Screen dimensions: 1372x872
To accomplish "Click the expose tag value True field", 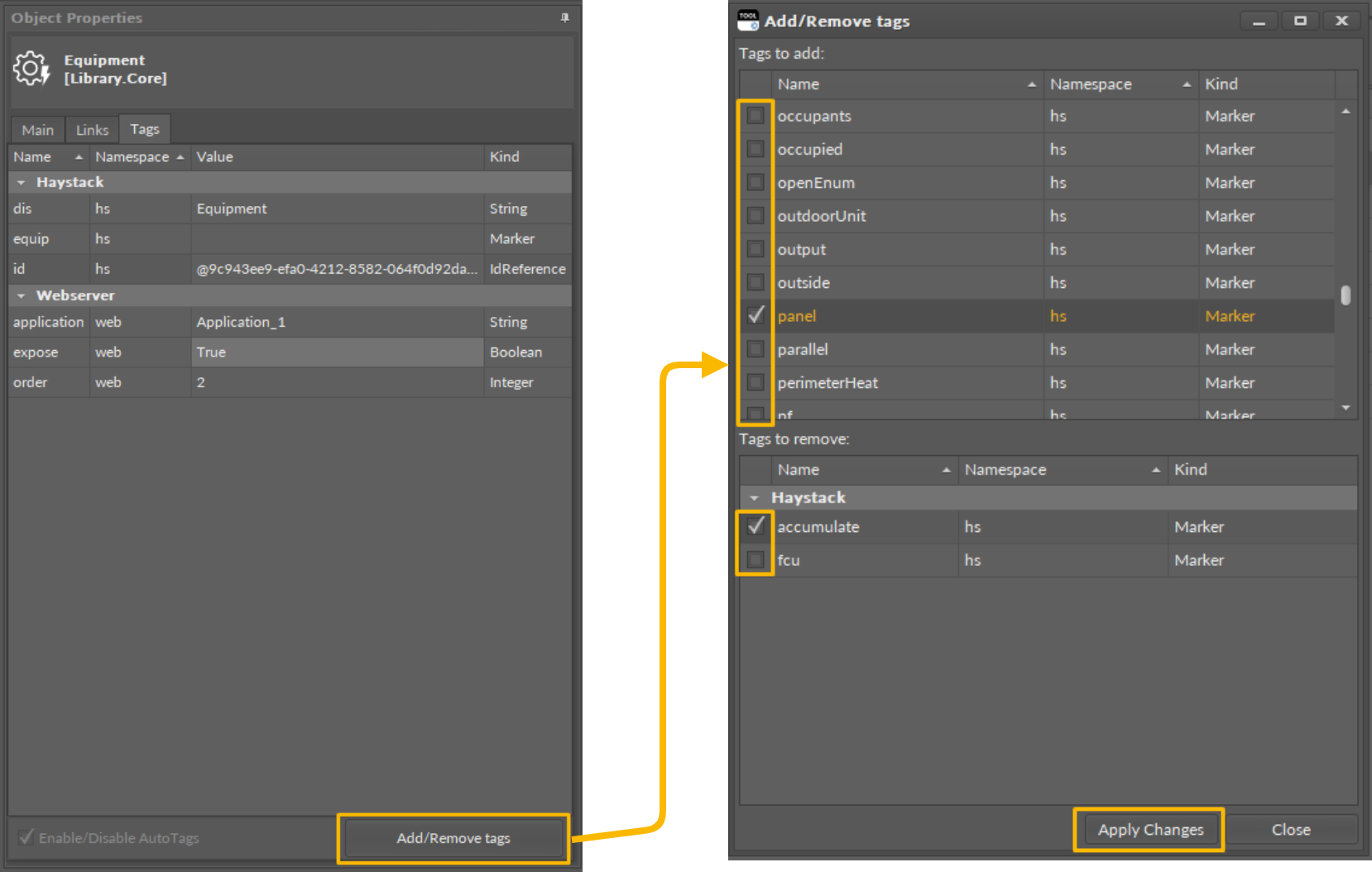I will [337, 352].
